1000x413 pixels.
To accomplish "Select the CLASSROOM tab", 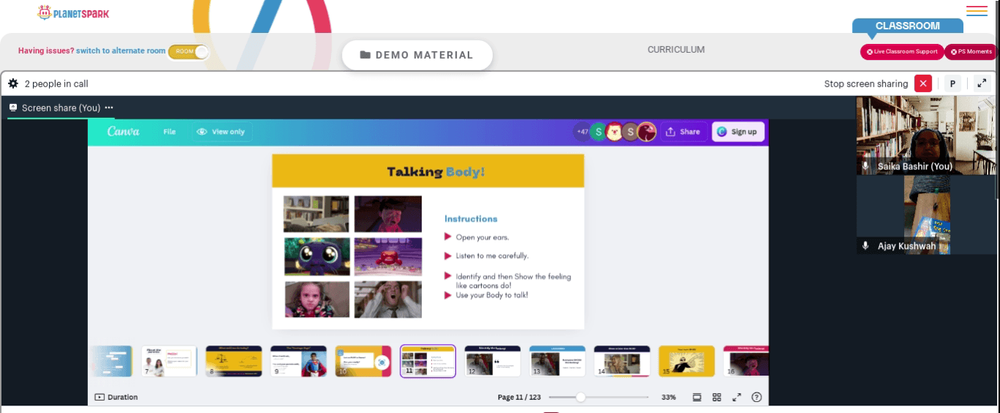I will (907, 26).
